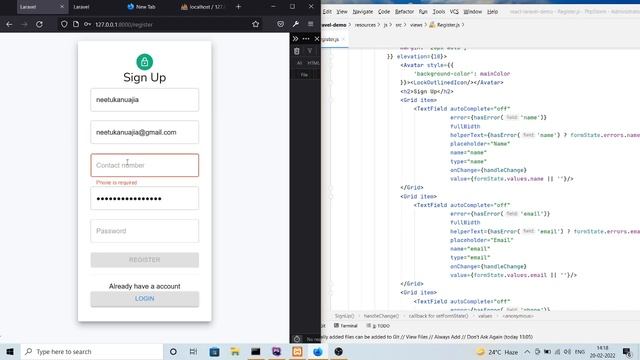Open the Tools menu in PhpStorm
The width and height of the screenshot is (640, 360).
click(x=439, y=12)
